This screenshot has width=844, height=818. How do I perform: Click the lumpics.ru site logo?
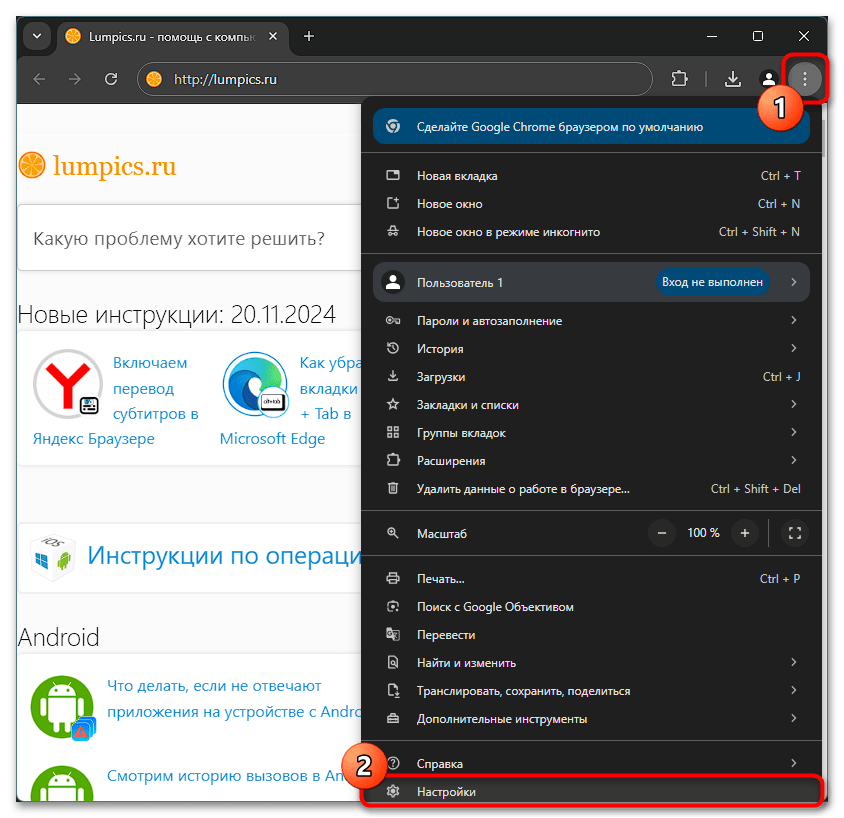(x=97, y=166)
